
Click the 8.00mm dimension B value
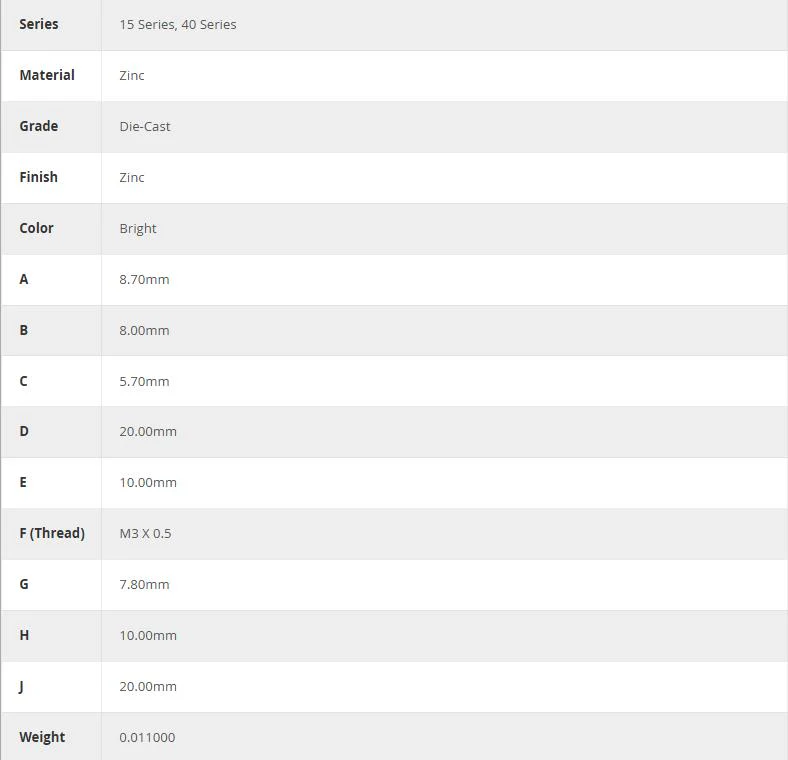click(x=144, y=330)
